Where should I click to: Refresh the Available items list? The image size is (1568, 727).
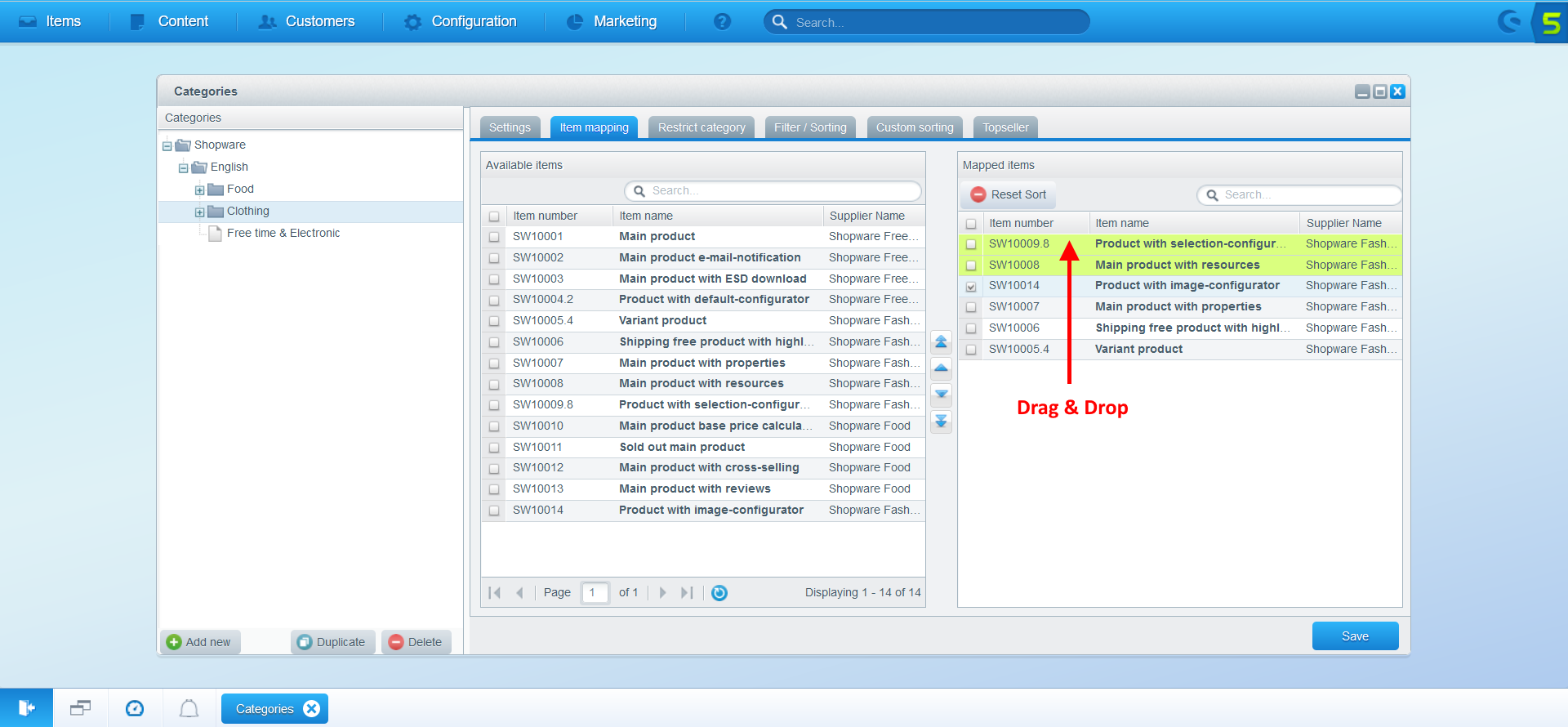(x=719, y=593)
